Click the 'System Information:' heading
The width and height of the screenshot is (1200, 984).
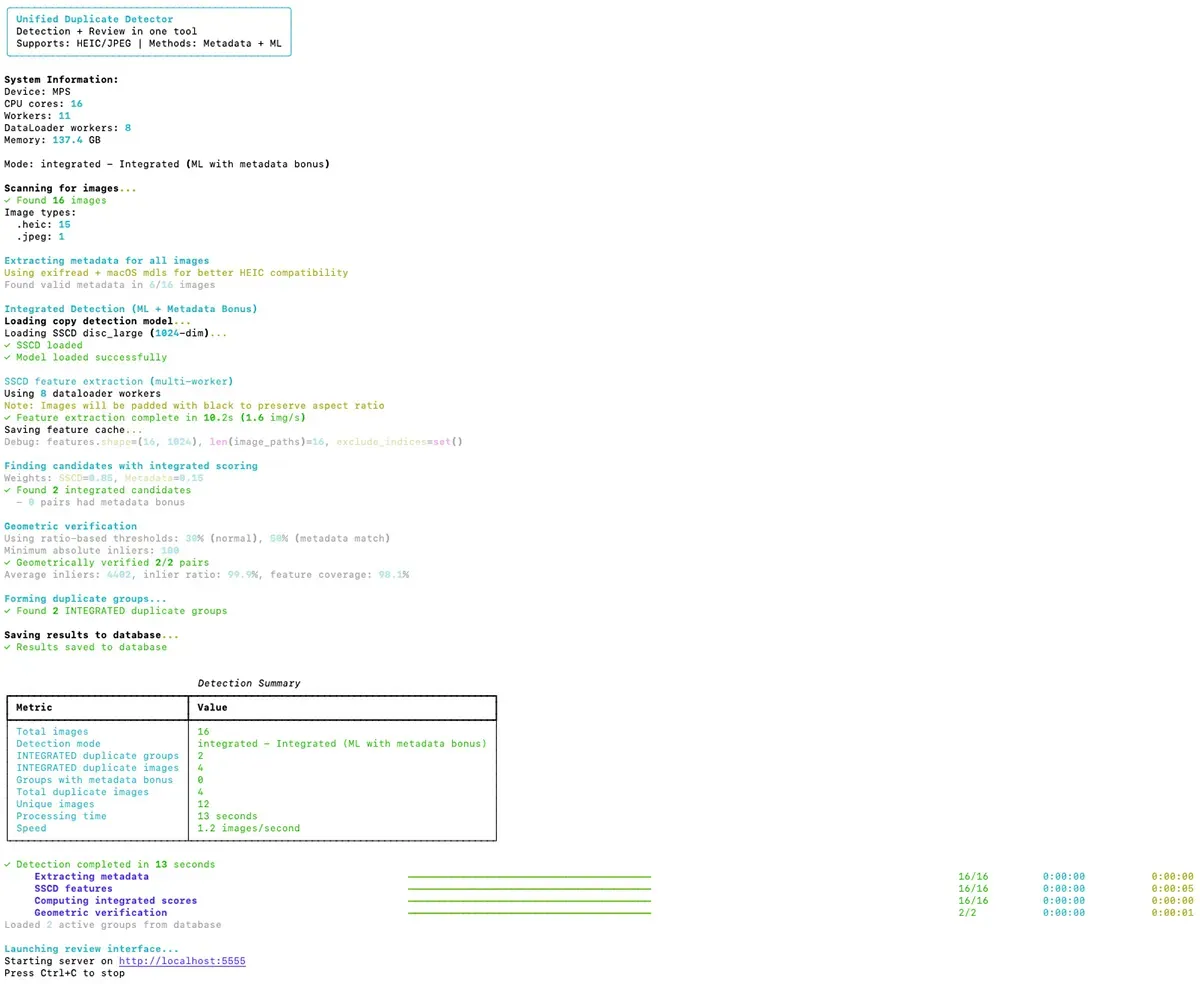[x=61, y=79]
